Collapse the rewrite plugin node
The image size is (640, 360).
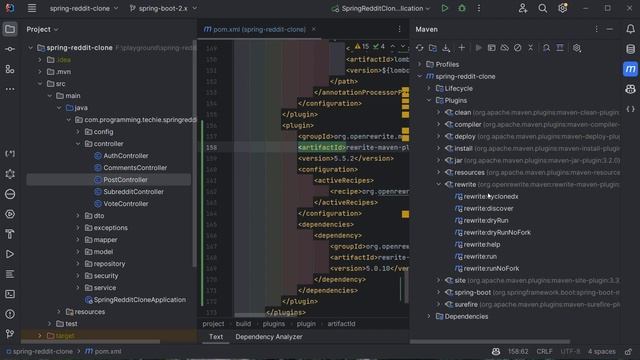(438, 184)
